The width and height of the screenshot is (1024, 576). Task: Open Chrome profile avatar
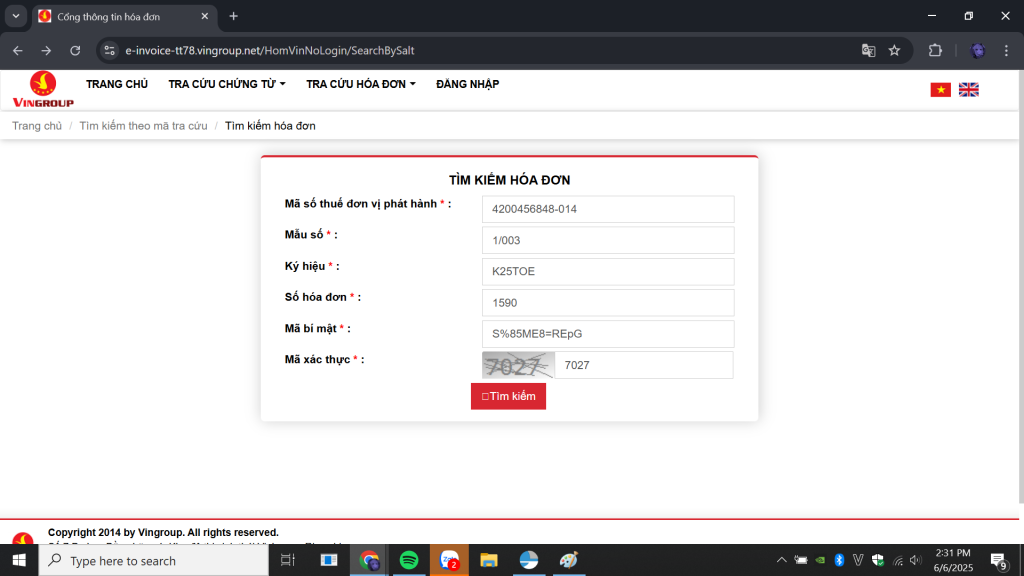977,50
